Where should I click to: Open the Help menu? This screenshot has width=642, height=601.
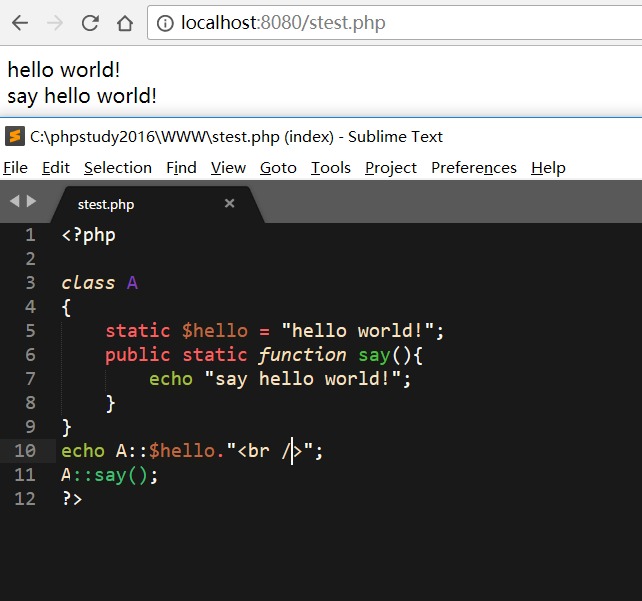(548, 168)
